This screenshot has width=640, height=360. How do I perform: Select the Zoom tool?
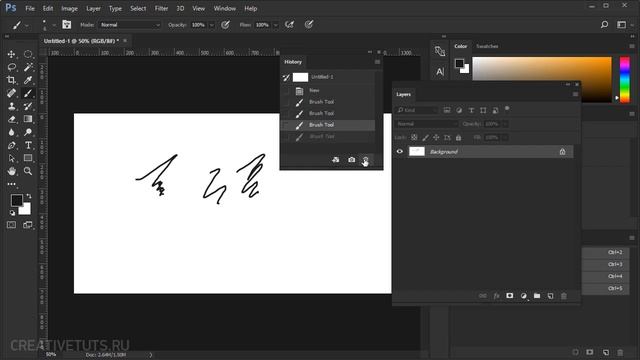[28, 171]
